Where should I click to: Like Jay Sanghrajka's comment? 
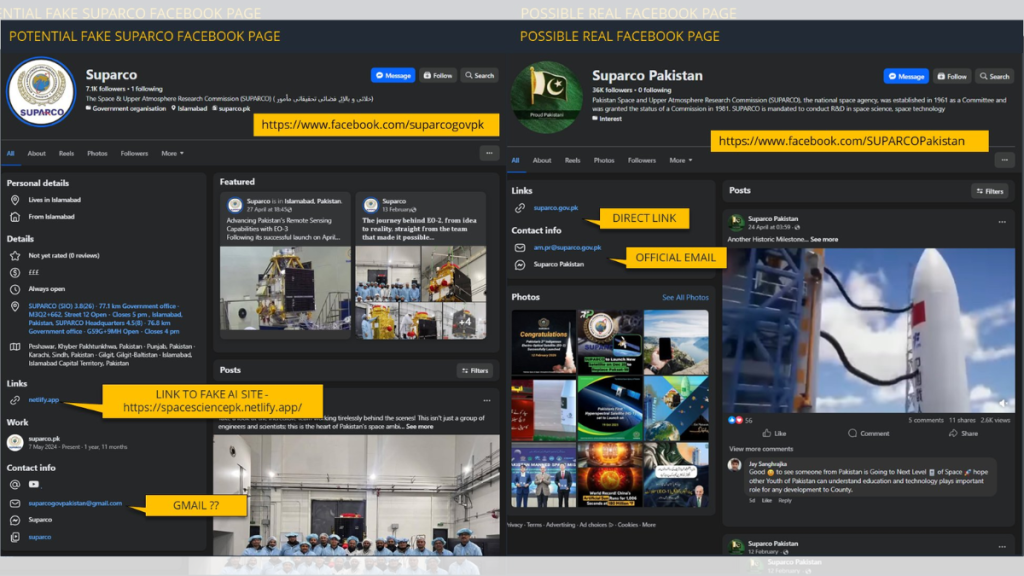pos(767,500)
